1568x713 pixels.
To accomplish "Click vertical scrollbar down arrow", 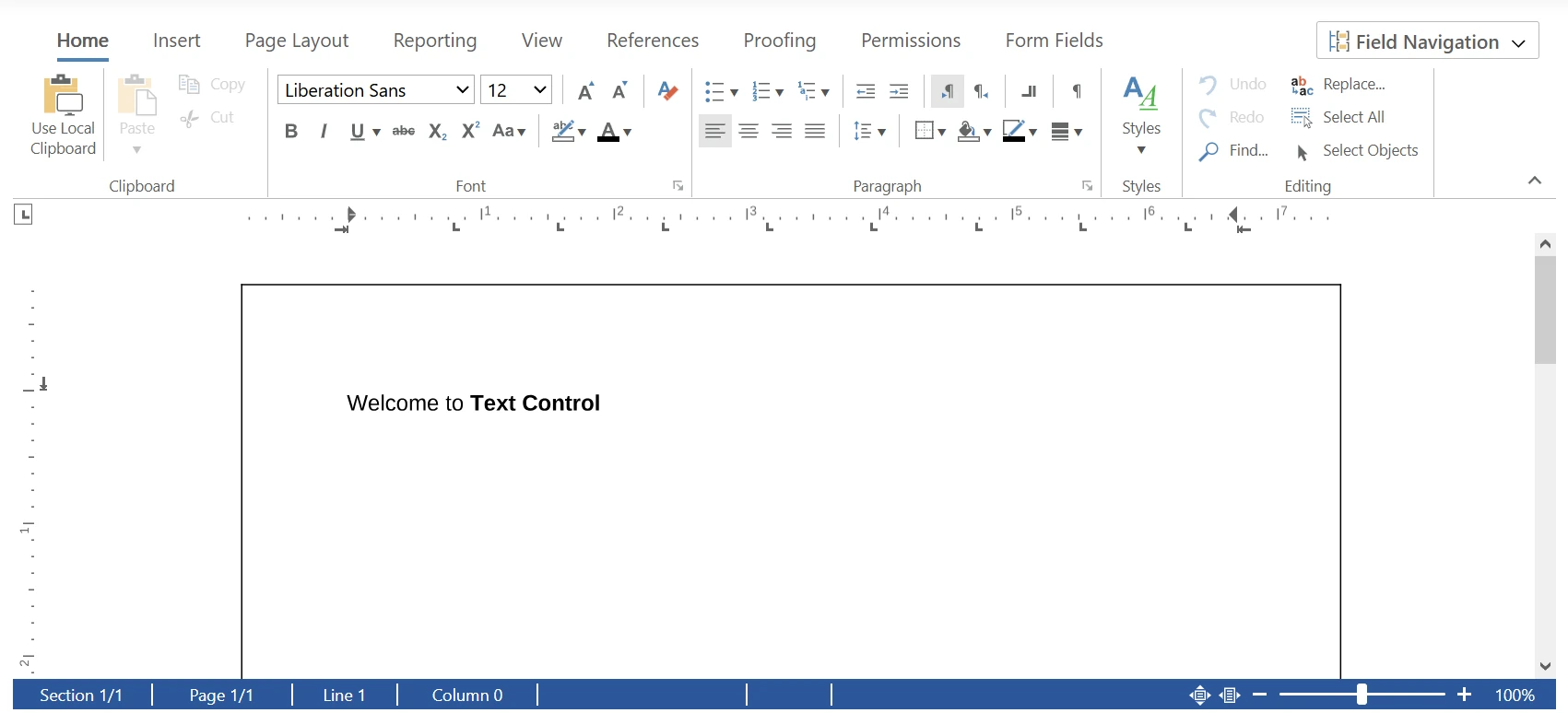I will pos(1546,666).
